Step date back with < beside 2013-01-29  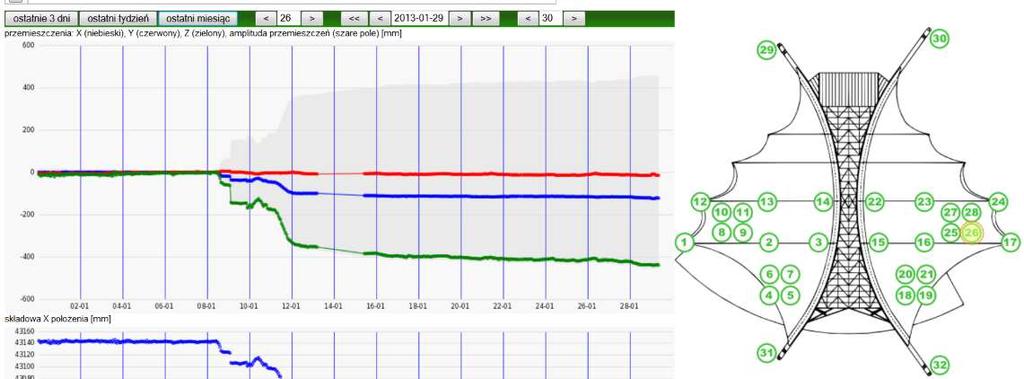tap(380, 18)
